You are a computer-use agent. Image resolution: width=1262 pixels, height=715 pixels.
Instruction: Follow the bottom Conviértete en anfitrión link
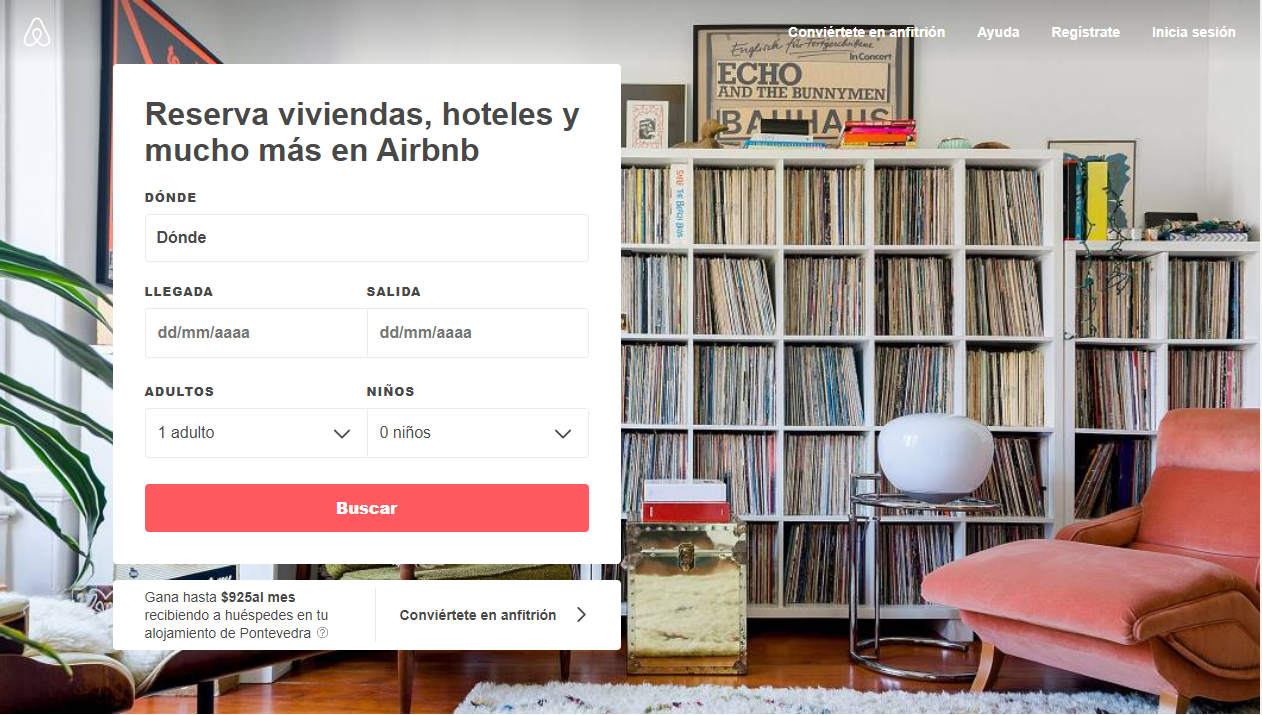pos(478,615)
